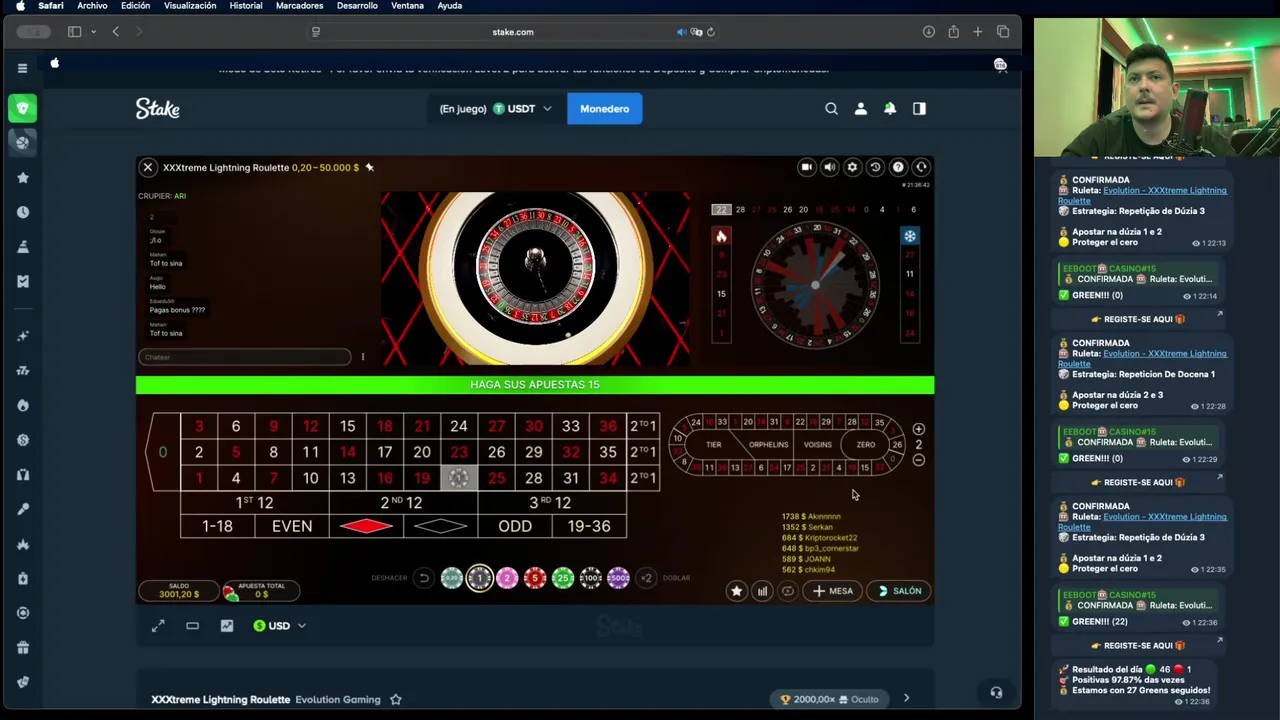This screenshot has height=720, width=1280.
Task: Open Stake notifications bell icon
Action: click(890, 108)
